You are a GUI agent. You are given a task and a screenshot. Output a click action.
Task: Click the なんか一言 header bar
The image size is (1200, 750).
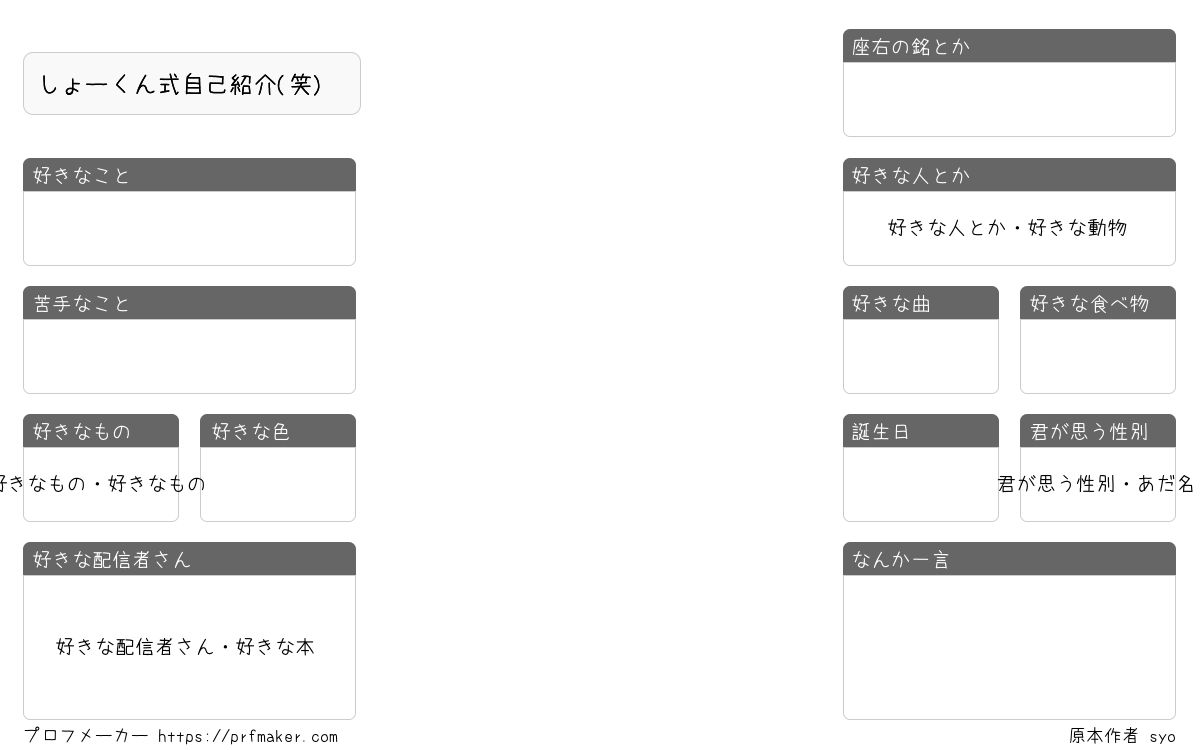1009,559
